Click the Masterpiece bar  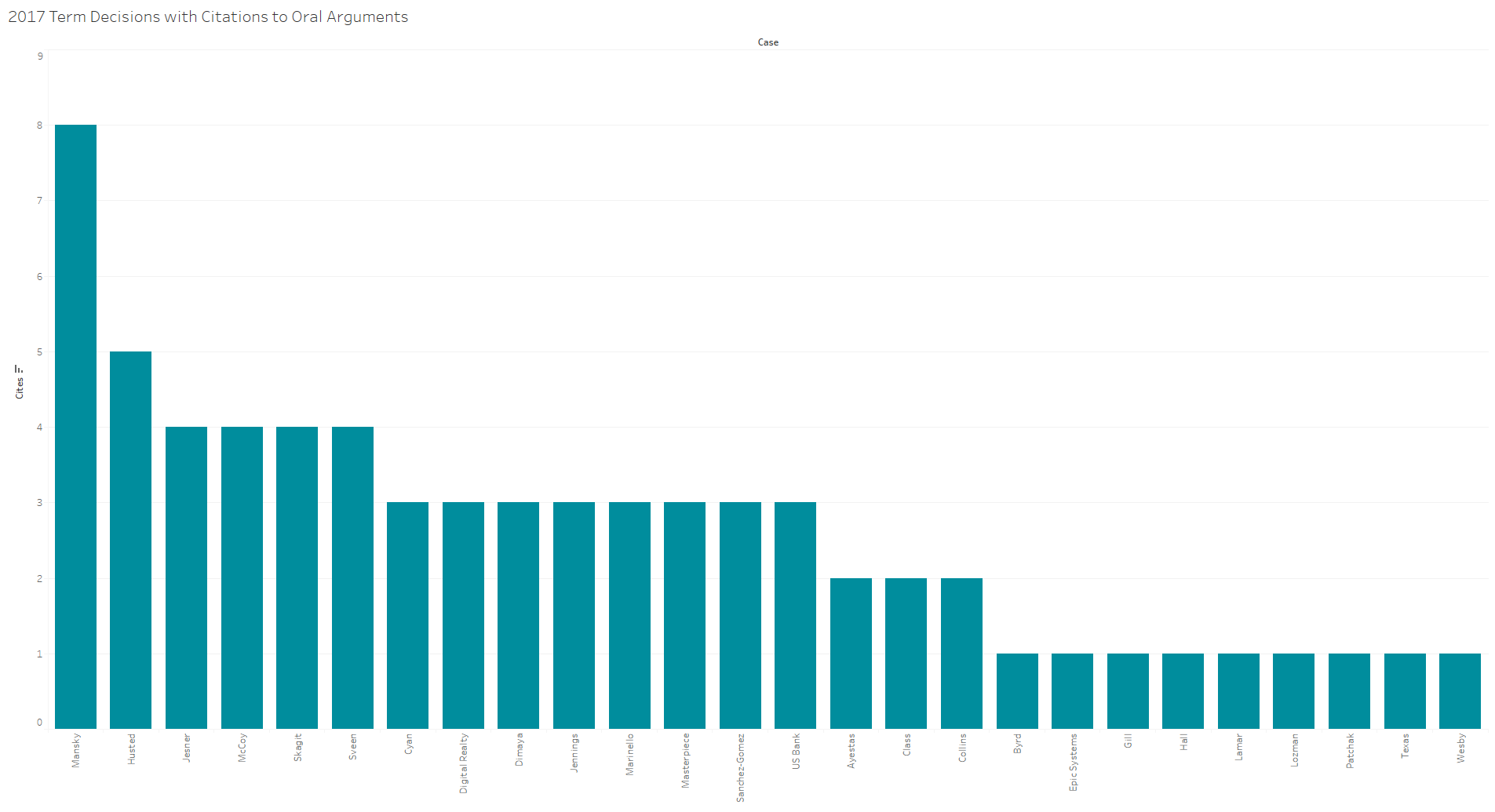point(684,615)
